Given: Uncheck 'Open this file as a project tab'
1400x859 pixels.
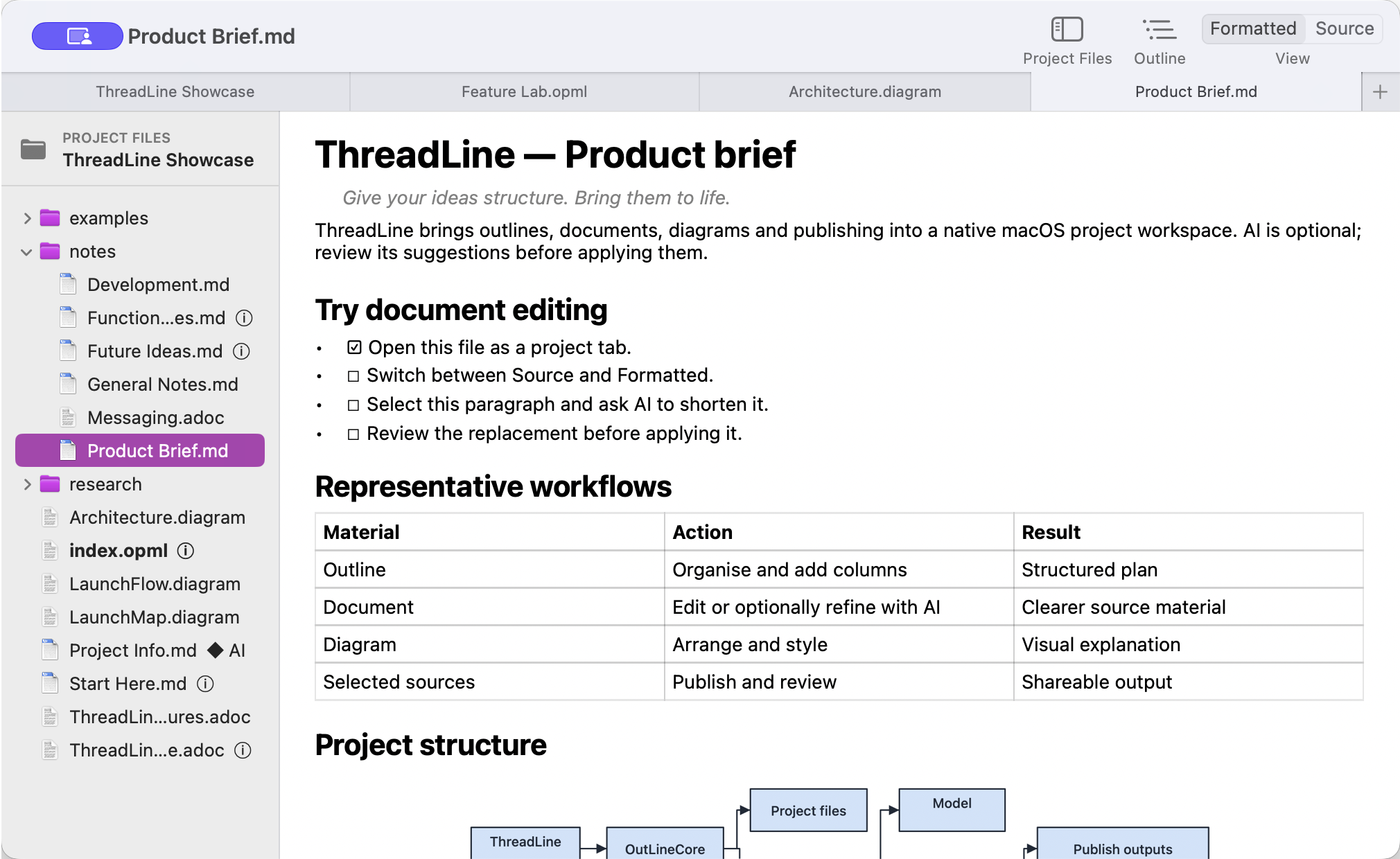Looking at the screenshot, I should point(354,347).
